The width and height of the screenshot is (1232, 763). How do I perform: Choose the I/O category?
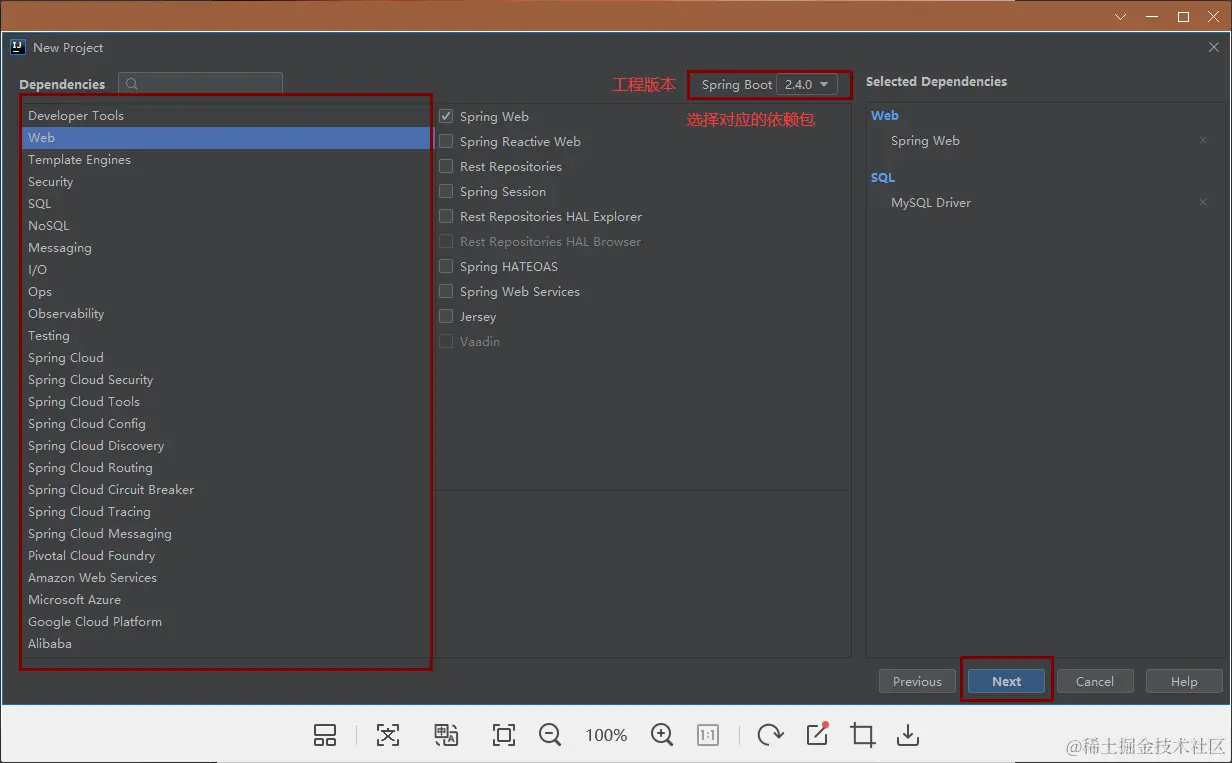(226, 270)
